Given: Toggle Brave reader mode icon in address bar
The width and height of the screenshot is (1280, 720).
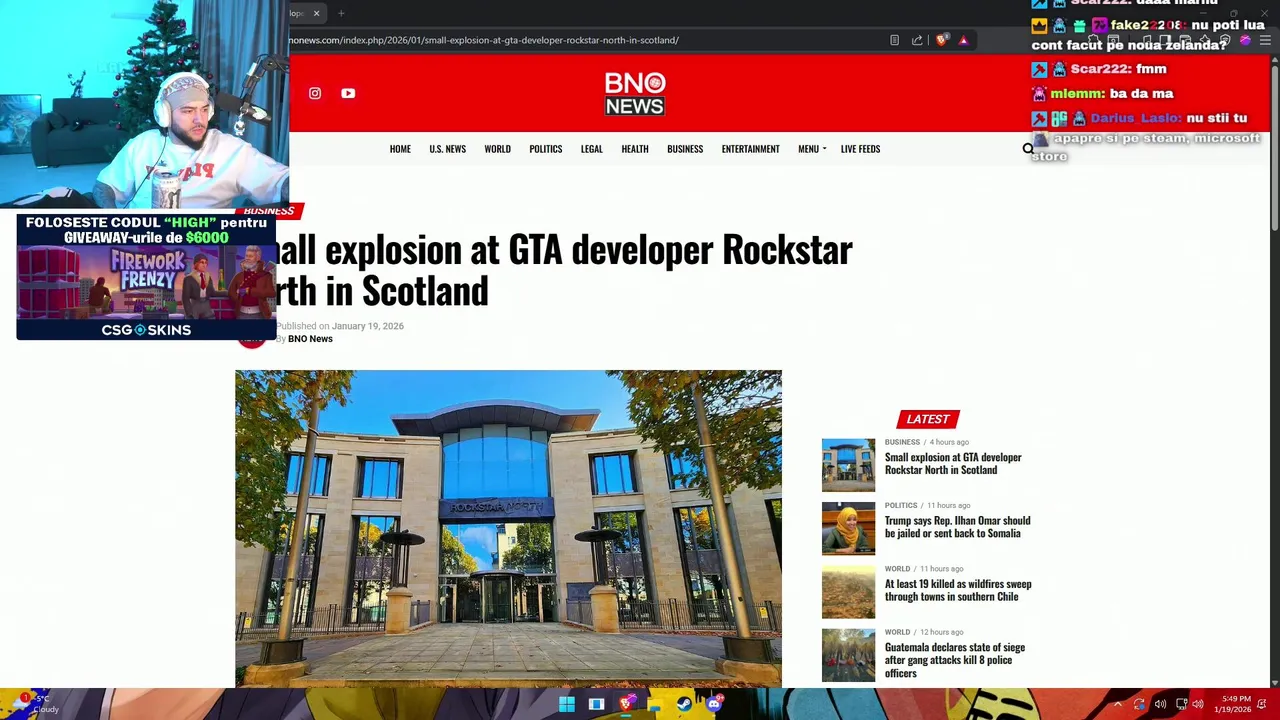Looking at the screenshot, I should tap(894, 40).
